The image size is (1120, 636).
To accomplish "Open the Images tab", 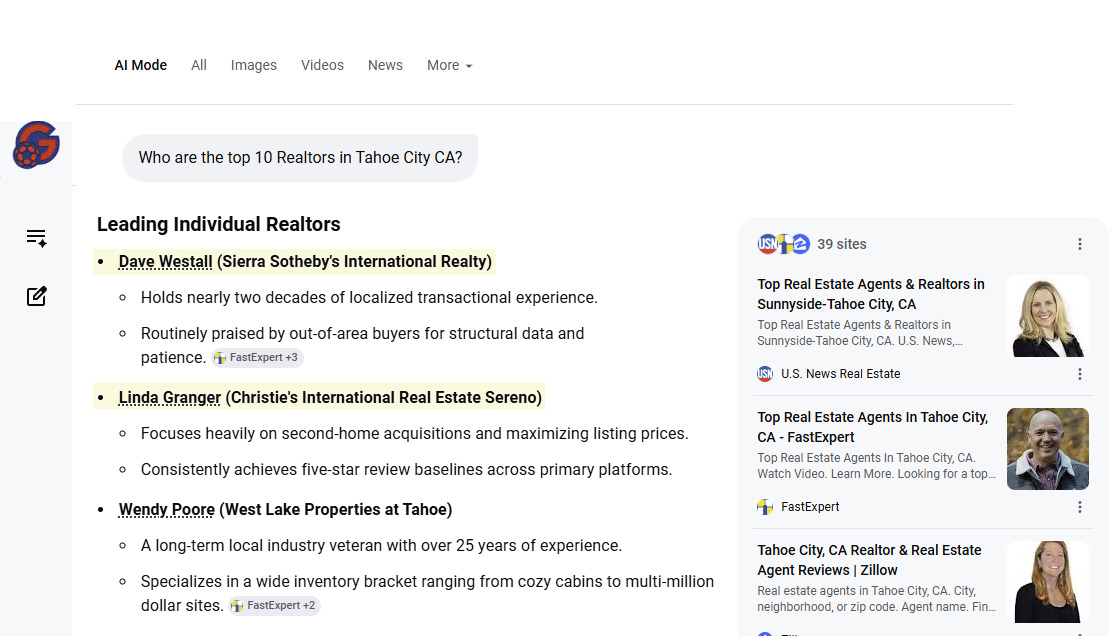I will click(254, 65).
